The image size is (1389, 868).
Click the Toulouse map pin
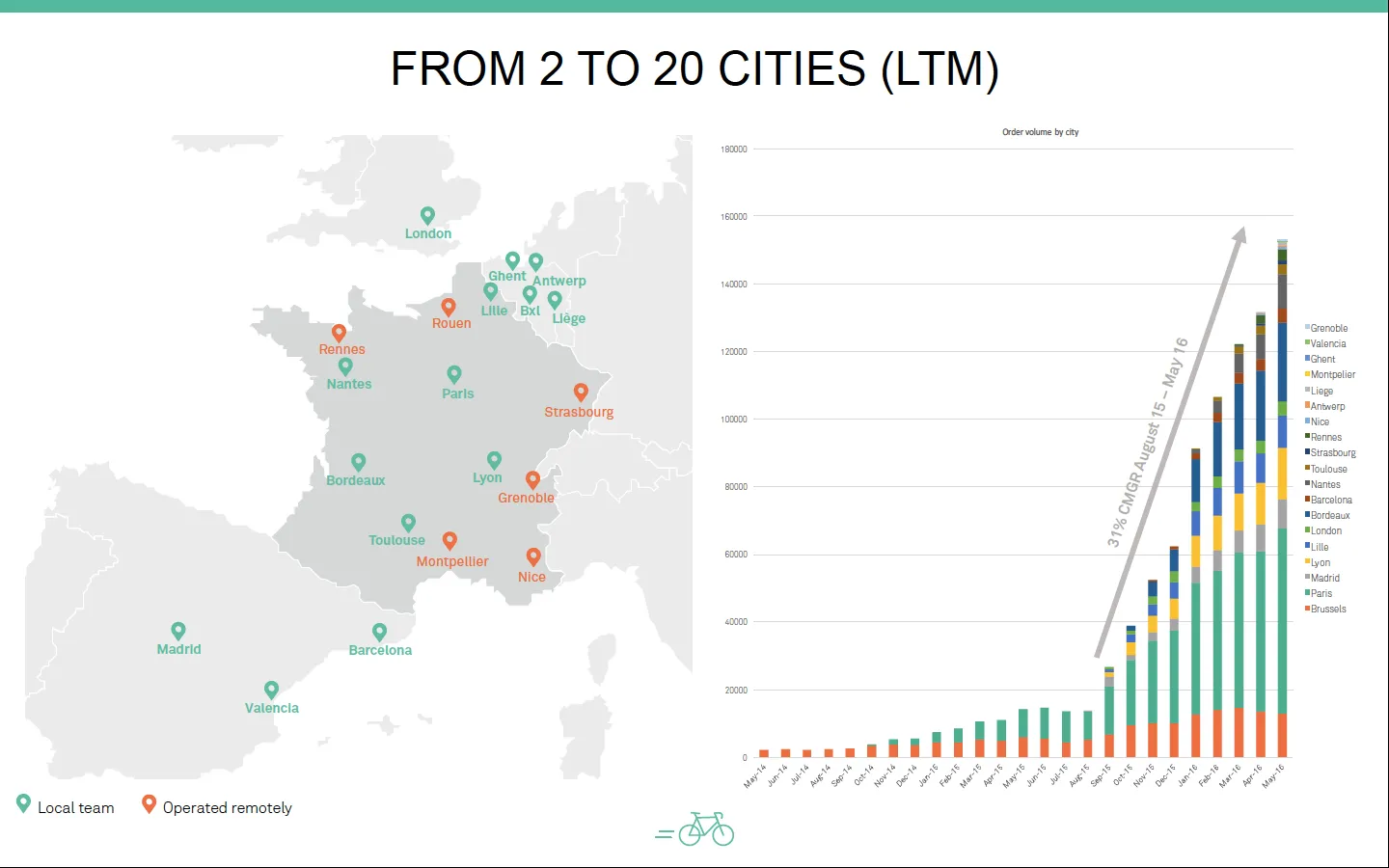tap(408, 523)
